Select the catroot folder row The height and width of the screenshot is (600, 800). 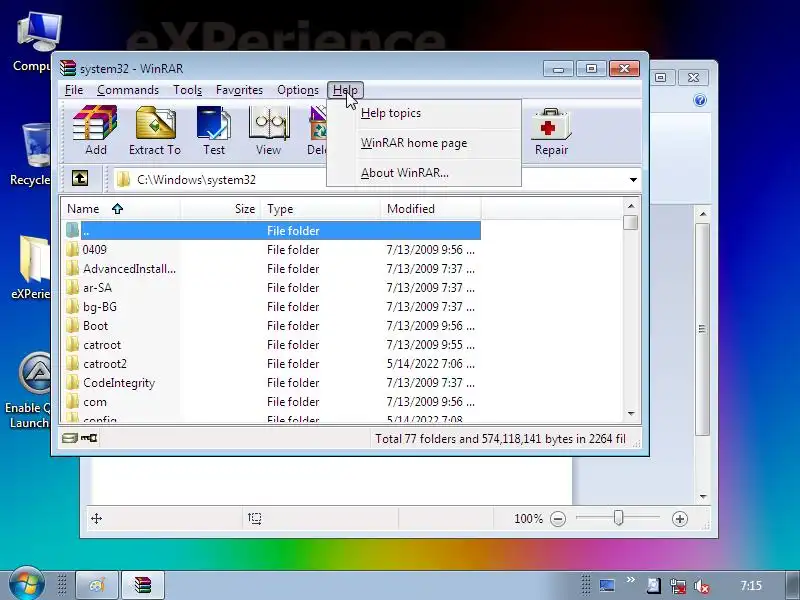(x=272, y=345)
